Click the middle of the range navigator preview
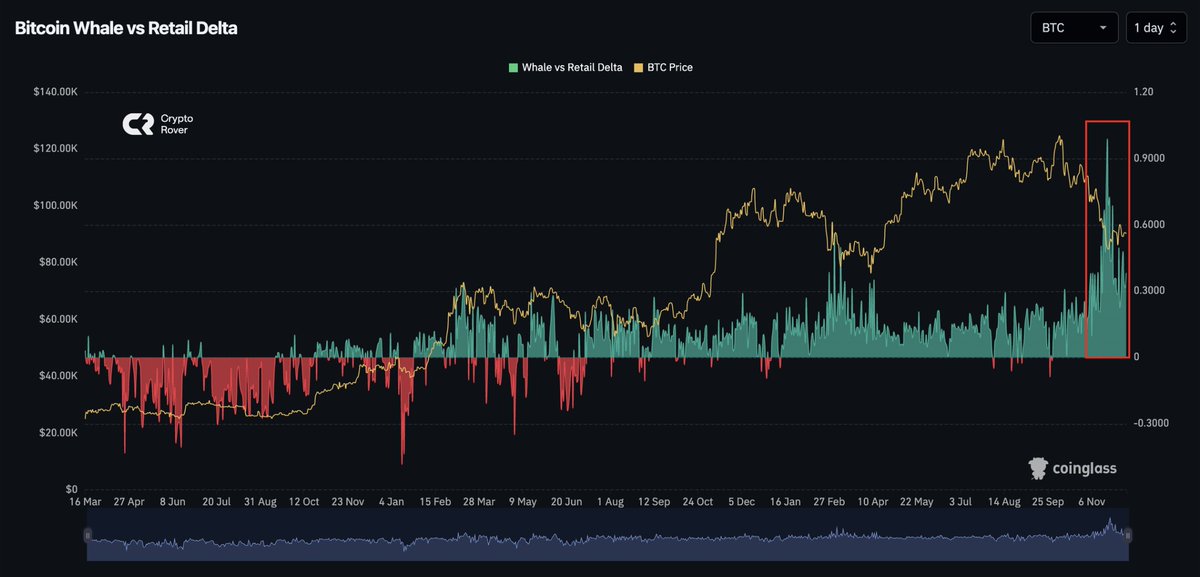1200x577 pixels. click(x=607, y=537)
